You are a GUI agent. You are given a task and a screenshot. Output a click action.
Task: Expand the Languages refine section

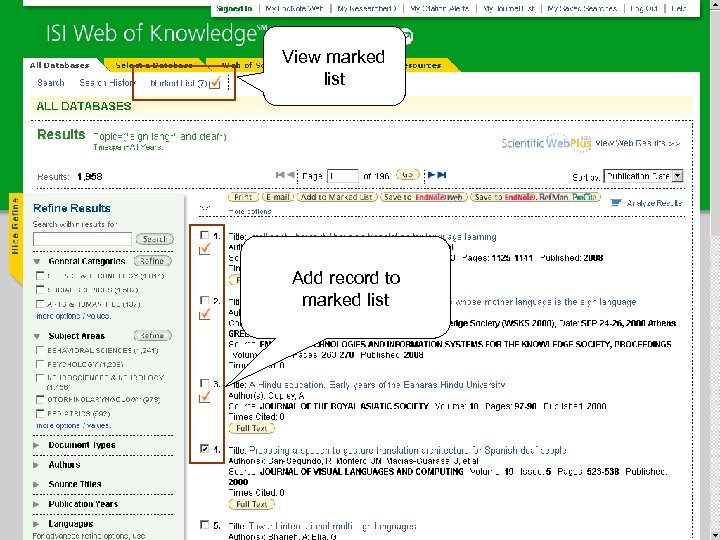(36, 523)
